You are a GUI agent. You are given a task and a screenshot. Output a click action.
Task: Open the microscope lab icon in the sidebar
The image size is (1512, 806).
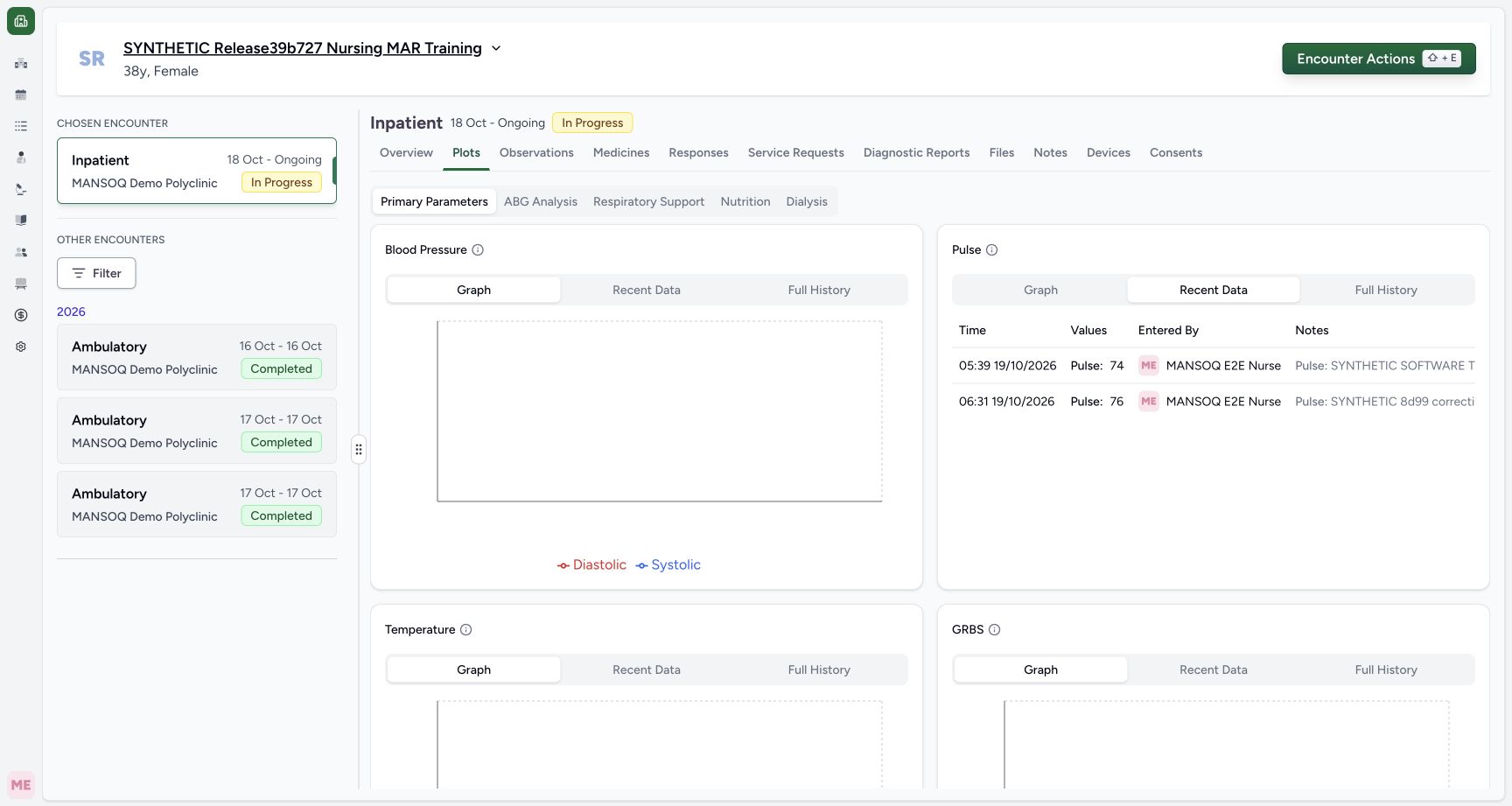21,189
